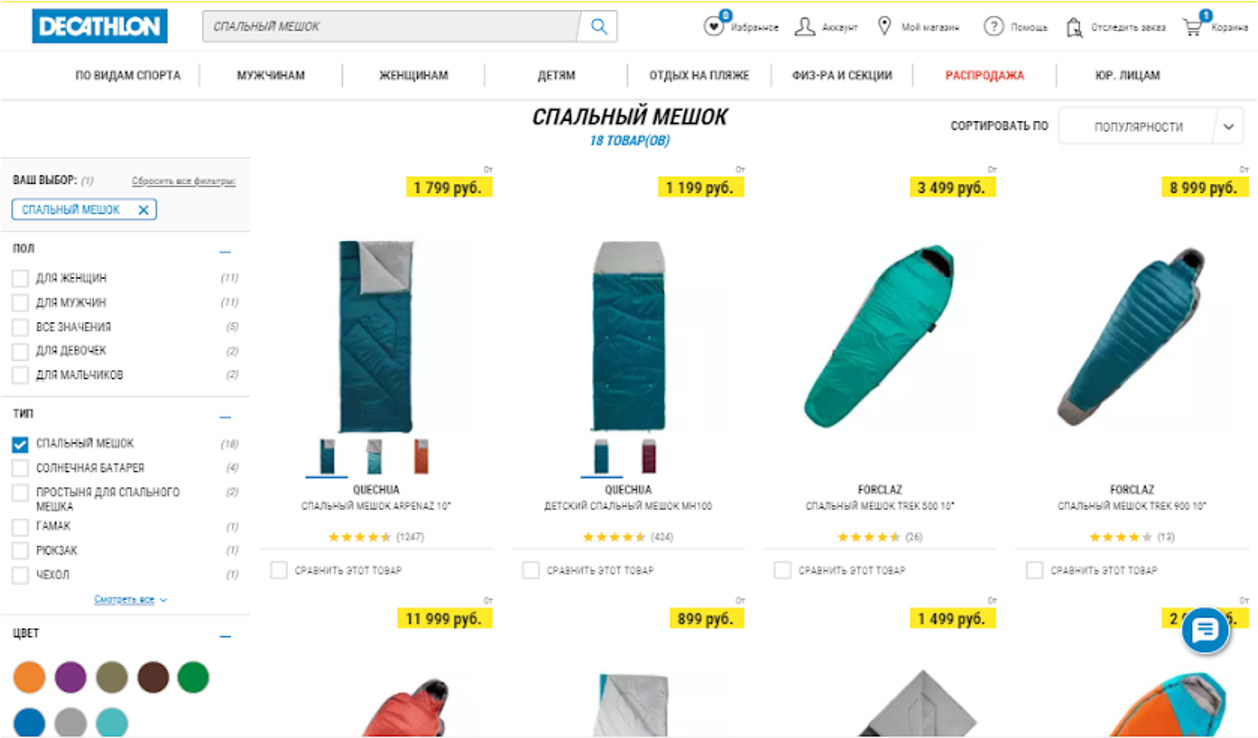Click the Decathlon logo

(x=100, y=27)
